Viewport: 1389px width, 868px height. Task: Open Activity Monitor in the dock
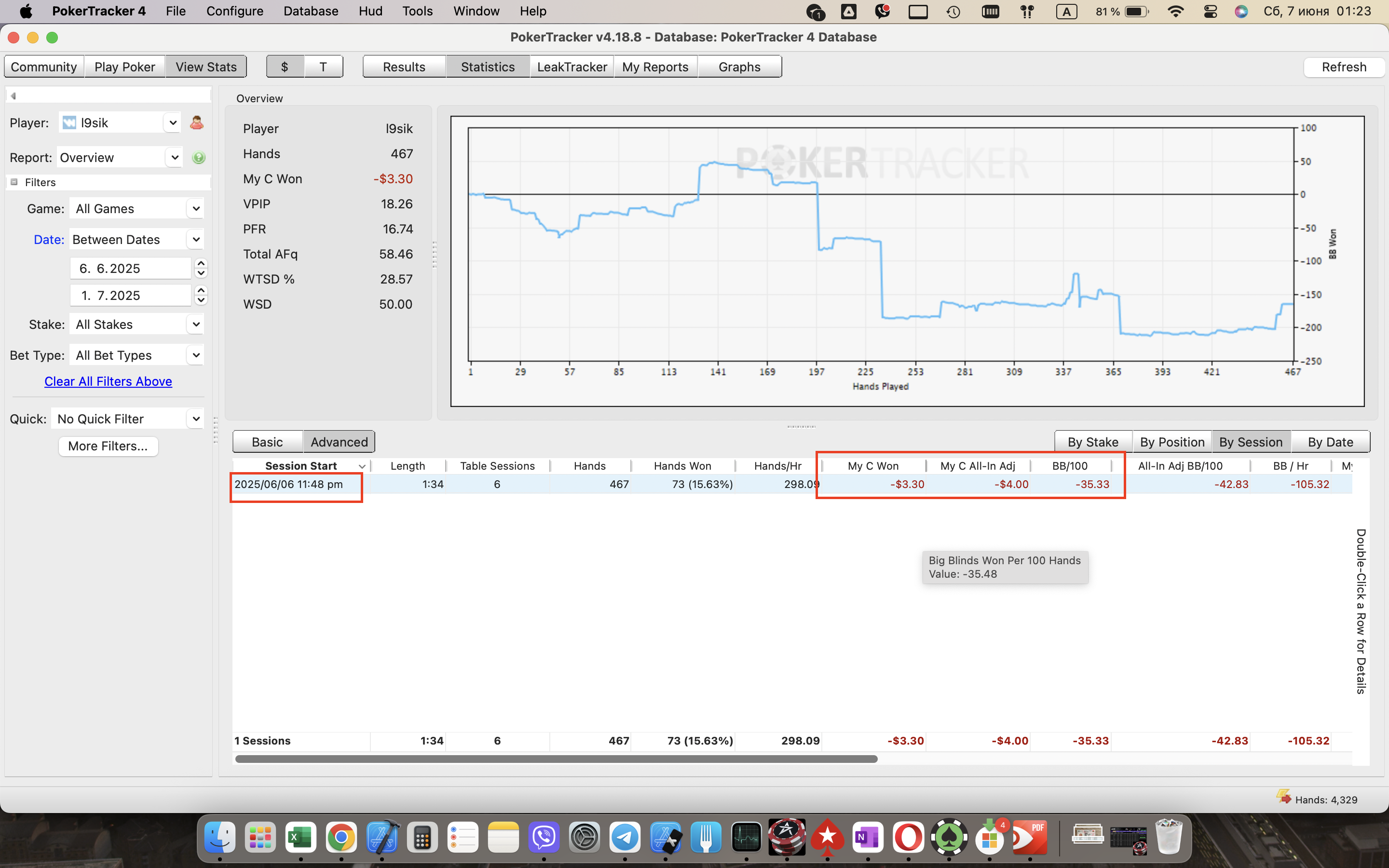[x=746, y=837]
